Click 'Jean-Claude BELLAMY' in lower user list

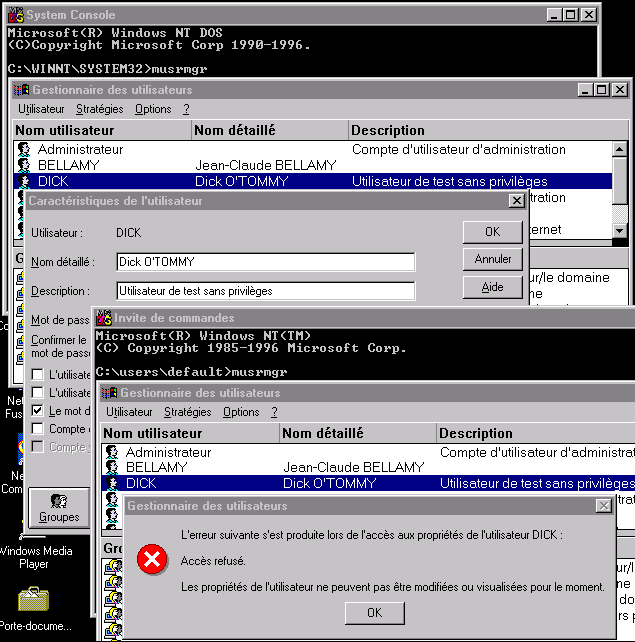(x=354, y=468)
